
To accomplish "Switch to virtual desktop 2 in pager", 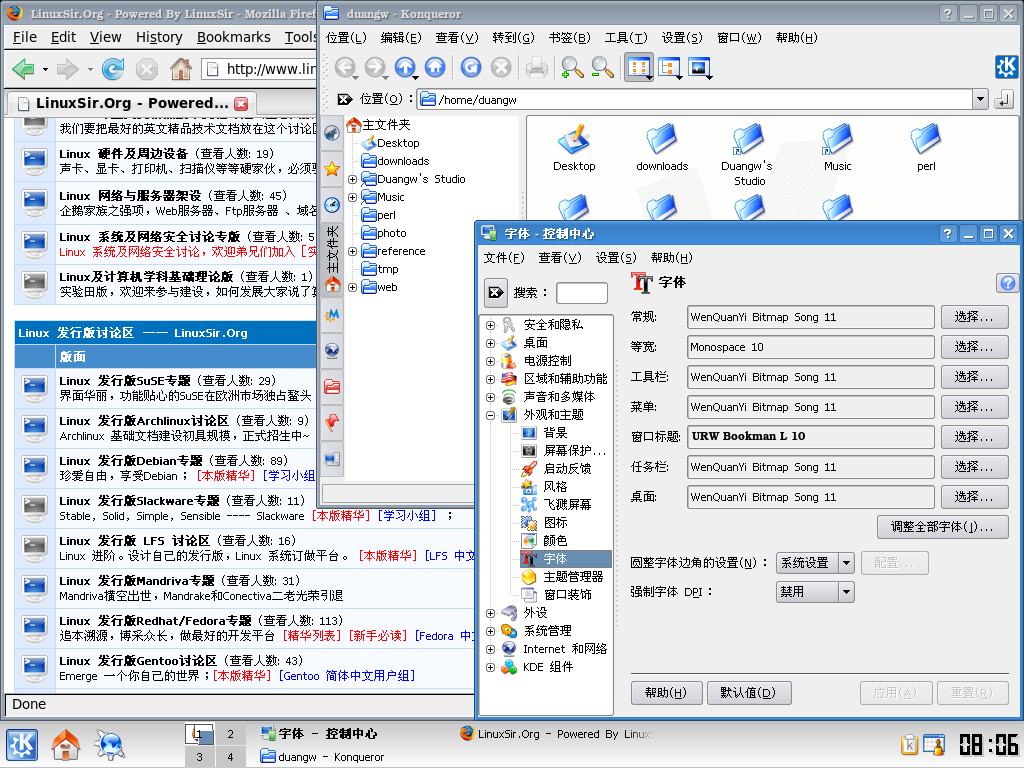I will click(x=230, y=734).
